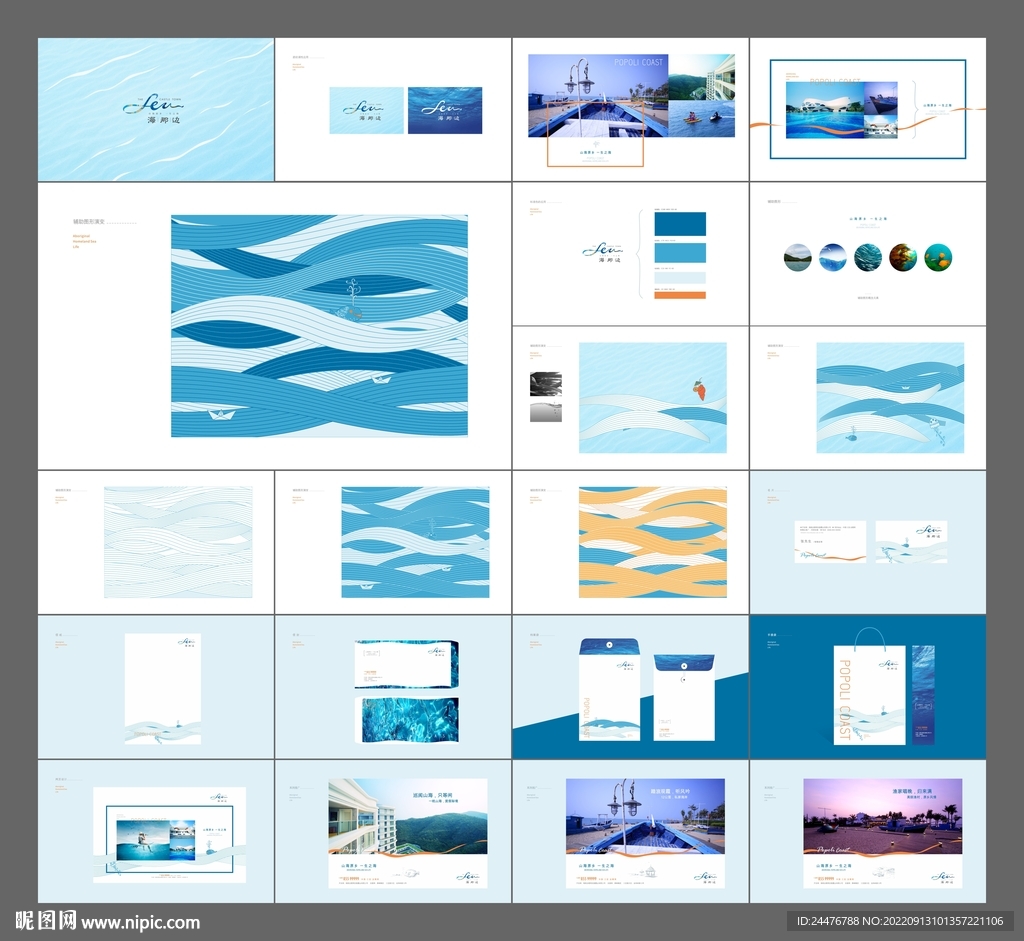Viewport: 1024px width, 941px height.
Task: Click the image ID and NO text
Action: click(x=899, y=921)
